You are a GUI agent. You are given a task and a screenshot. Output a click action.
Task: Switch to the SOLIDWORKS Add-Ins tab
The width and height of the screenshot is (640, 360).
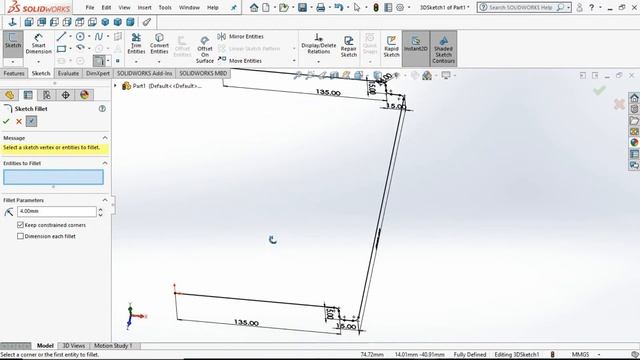pos(144,73)
